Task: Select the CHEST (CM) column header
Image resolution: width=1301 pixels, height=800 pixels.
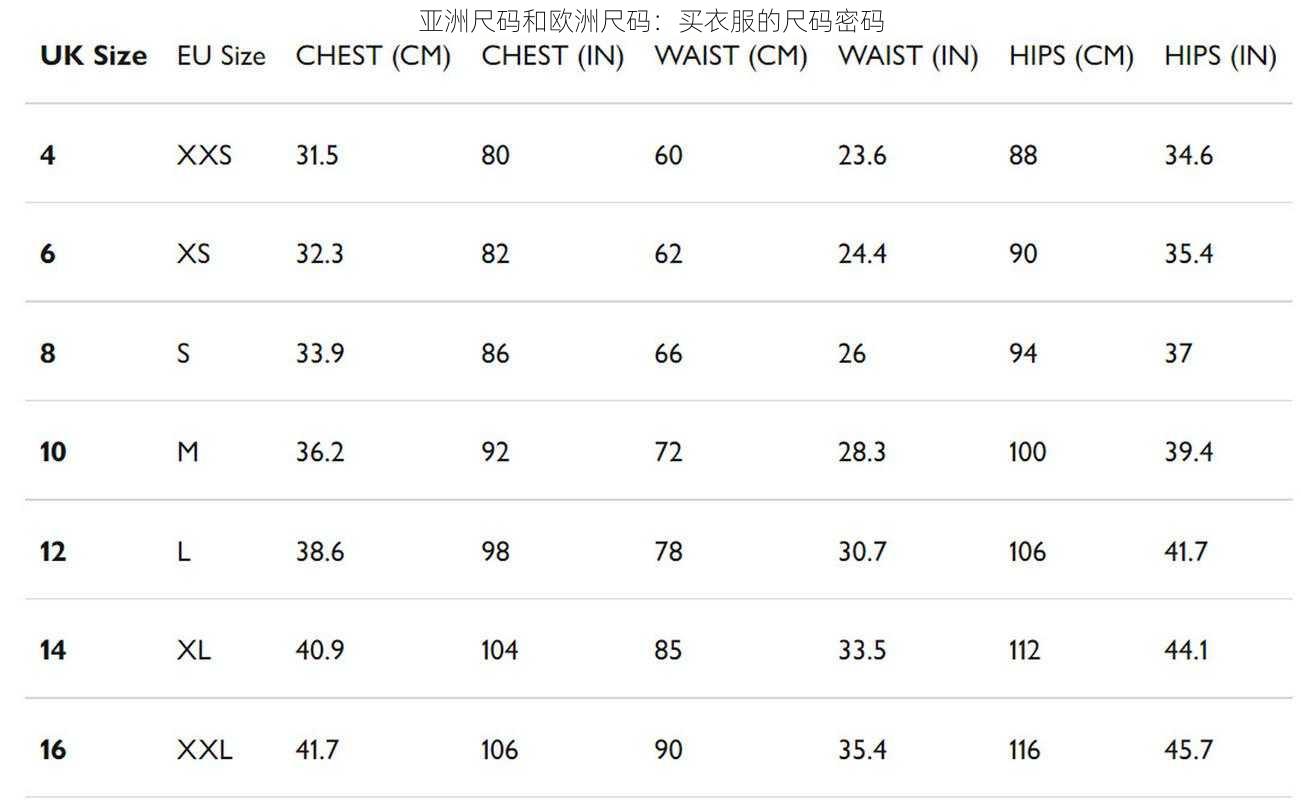Action: (373, 56)
